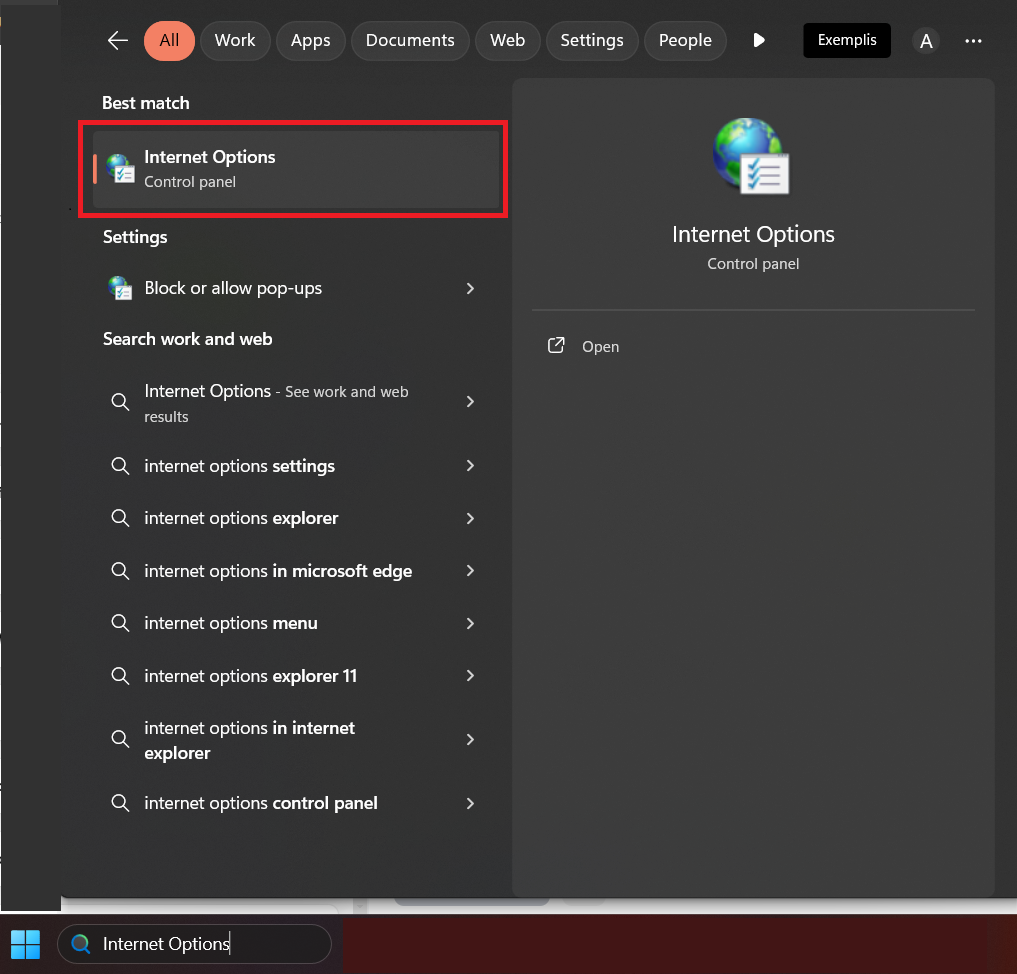Select internet options in microsoft edge suggestion

(x=278, y=571)
